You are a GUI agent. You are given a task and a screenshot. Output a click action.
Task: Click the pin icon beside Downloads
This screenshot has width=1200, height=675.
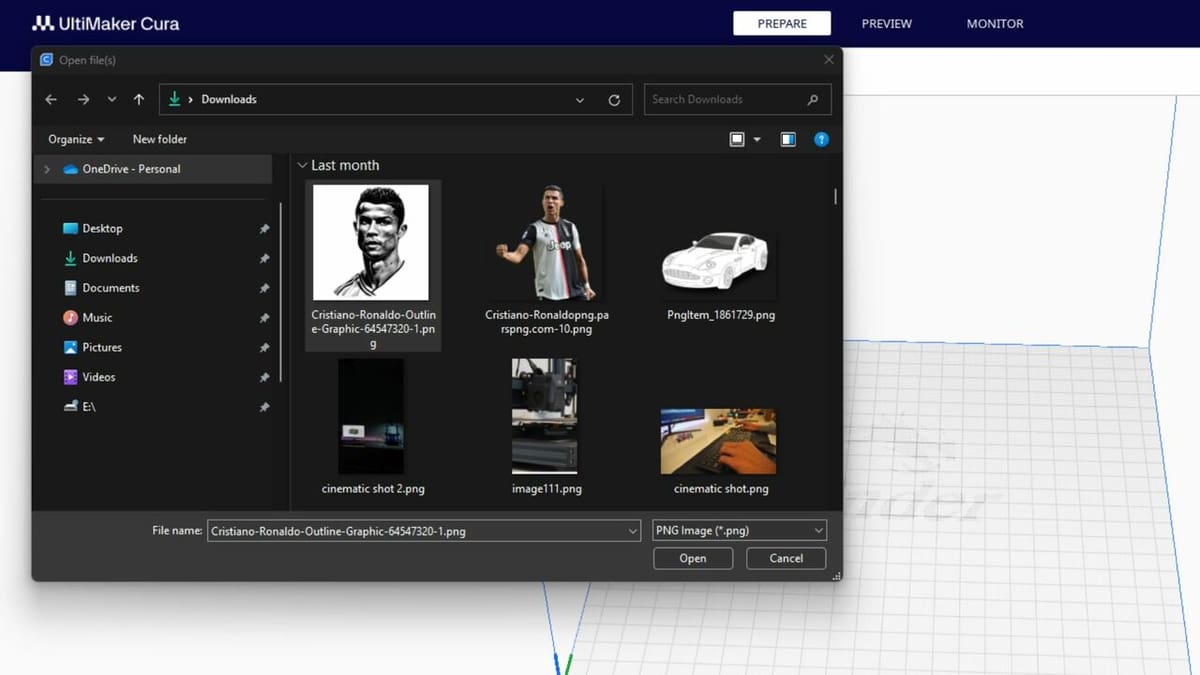pyautogui.click(x=264, y=259)
